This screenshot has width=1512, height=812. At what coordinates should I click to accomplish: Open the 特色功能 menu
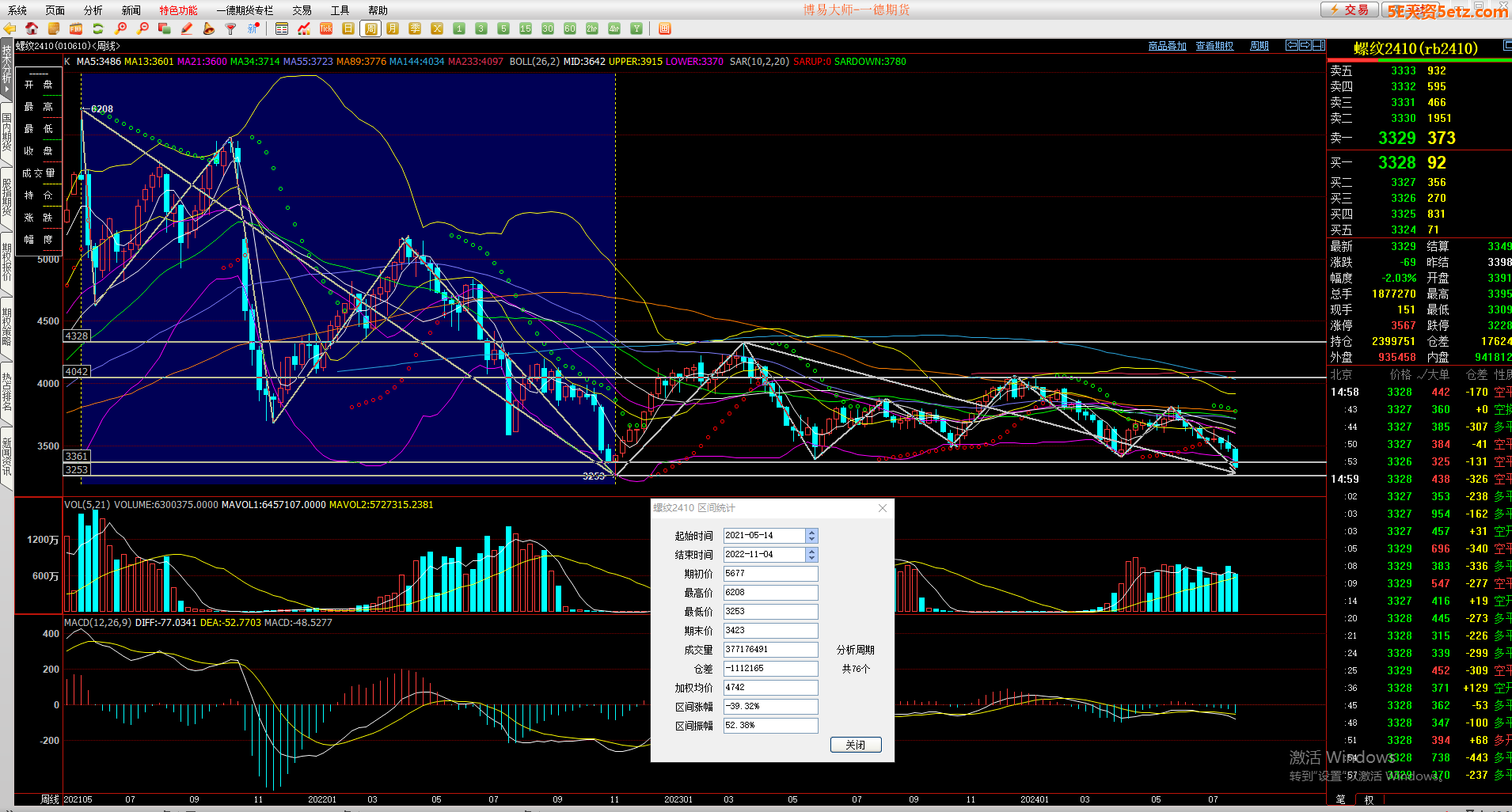click(178, 10)
